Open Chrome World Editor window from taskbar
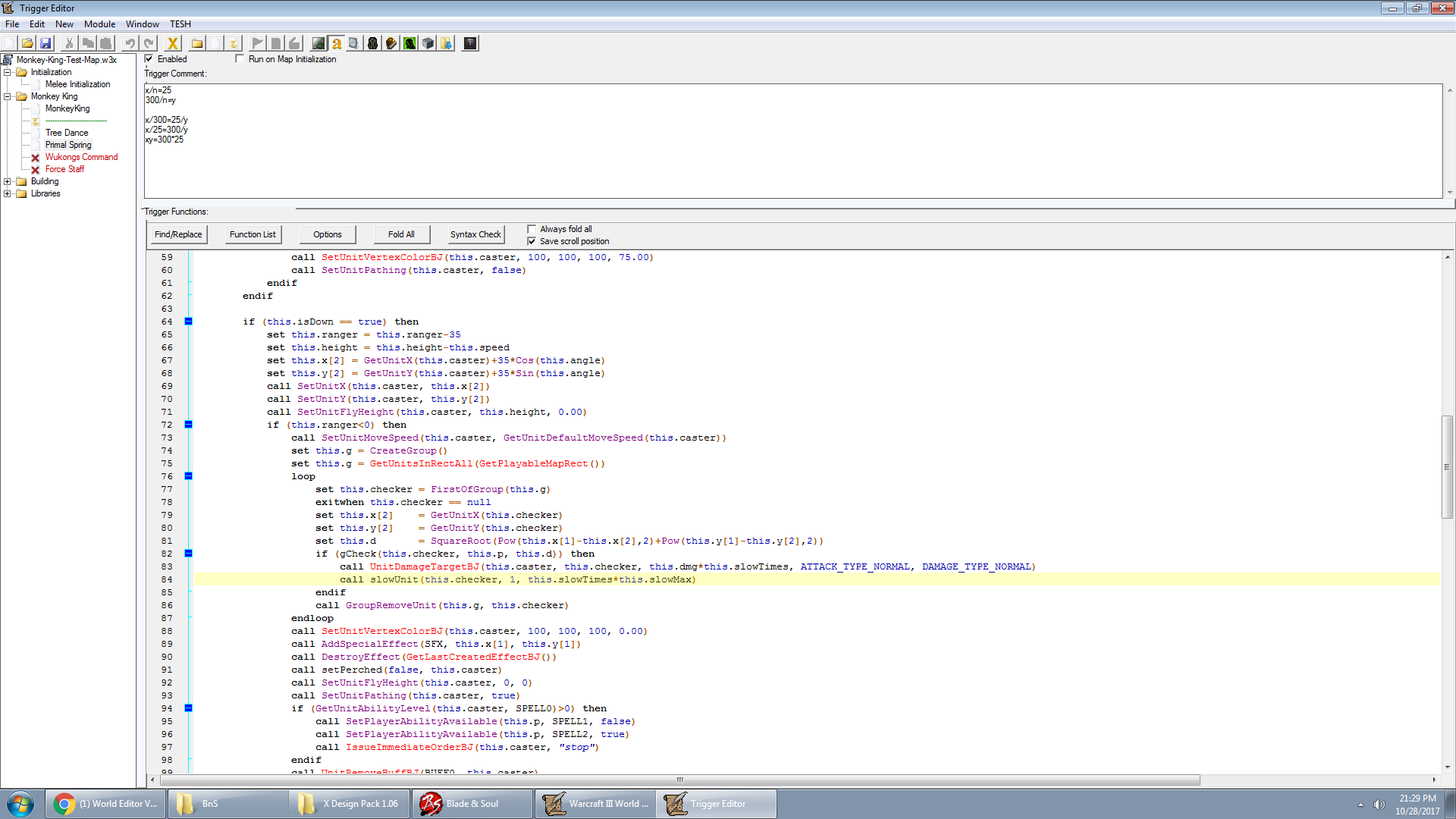Viewport: 1456px width, 819px height. [105, 804]
